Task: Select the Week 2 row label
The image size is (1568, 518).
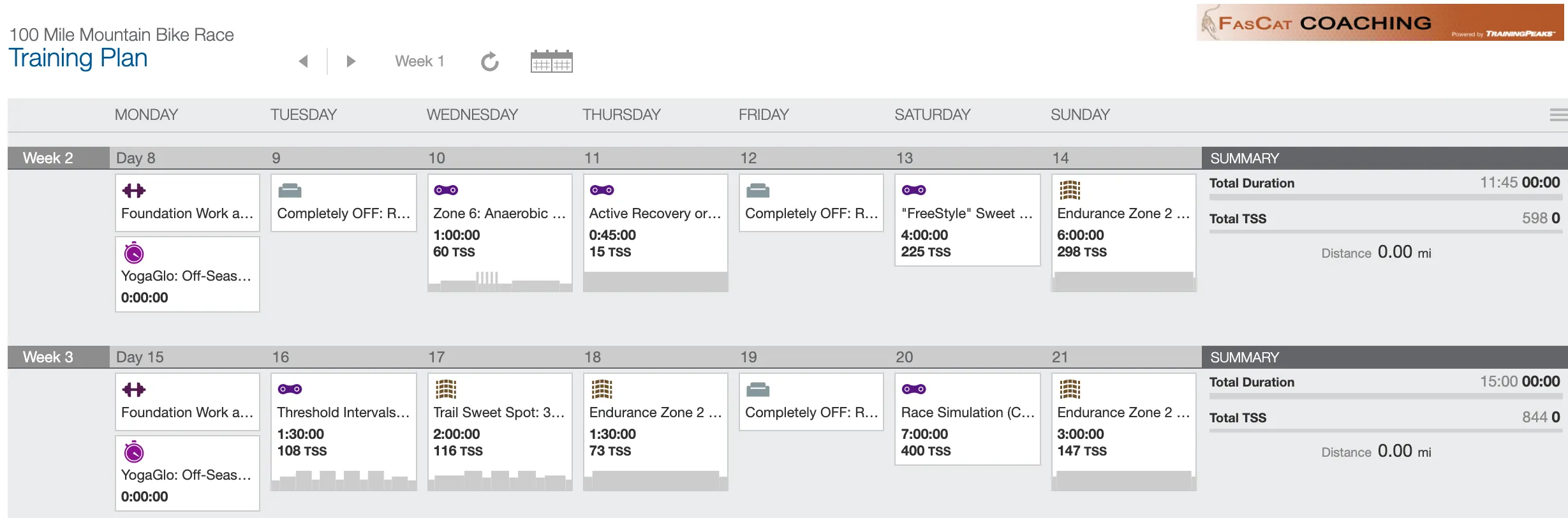Action: point(48,158)
